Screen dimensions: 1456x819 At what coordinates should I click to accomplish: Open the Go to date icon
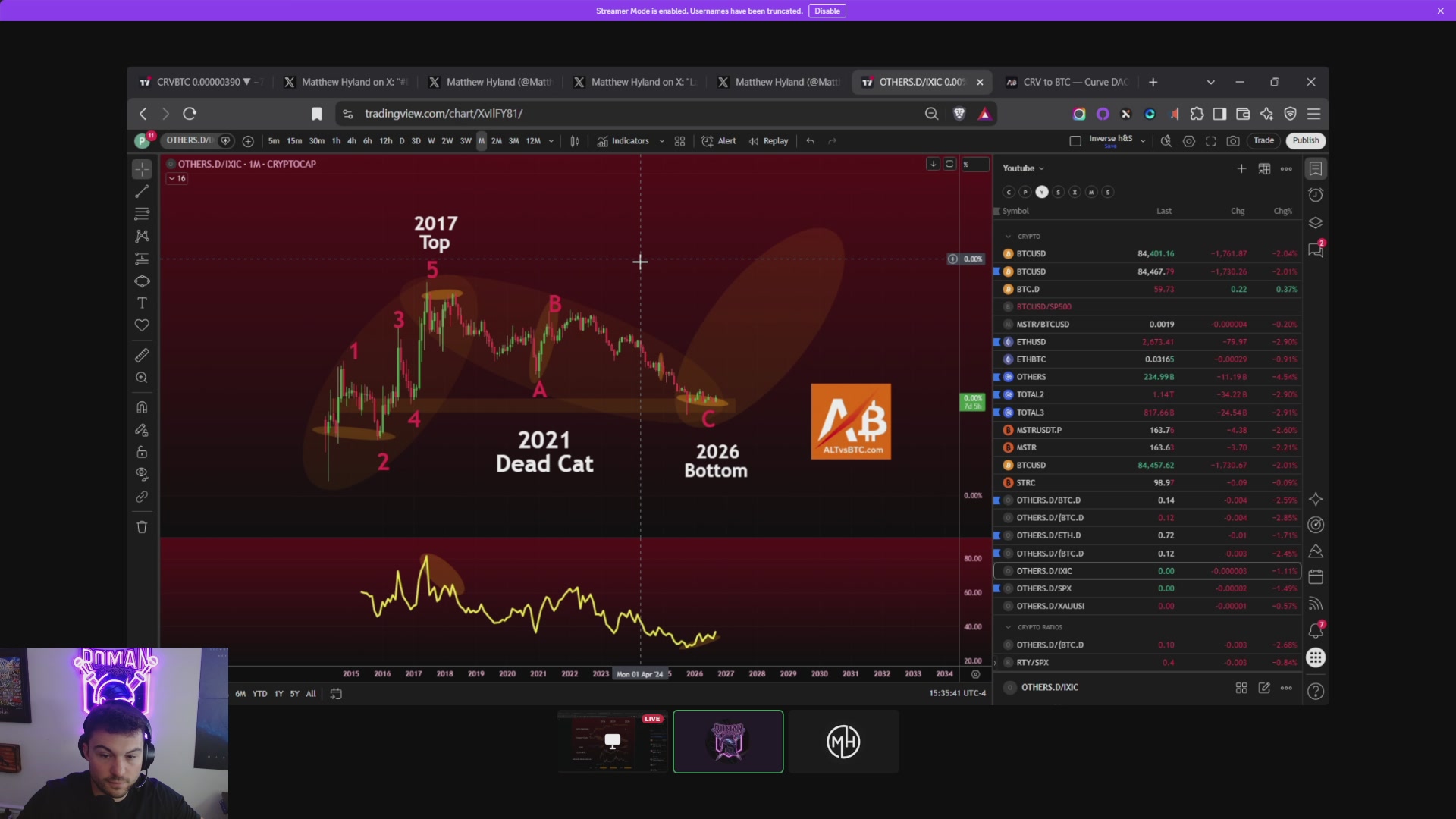(x=336, y=694)
